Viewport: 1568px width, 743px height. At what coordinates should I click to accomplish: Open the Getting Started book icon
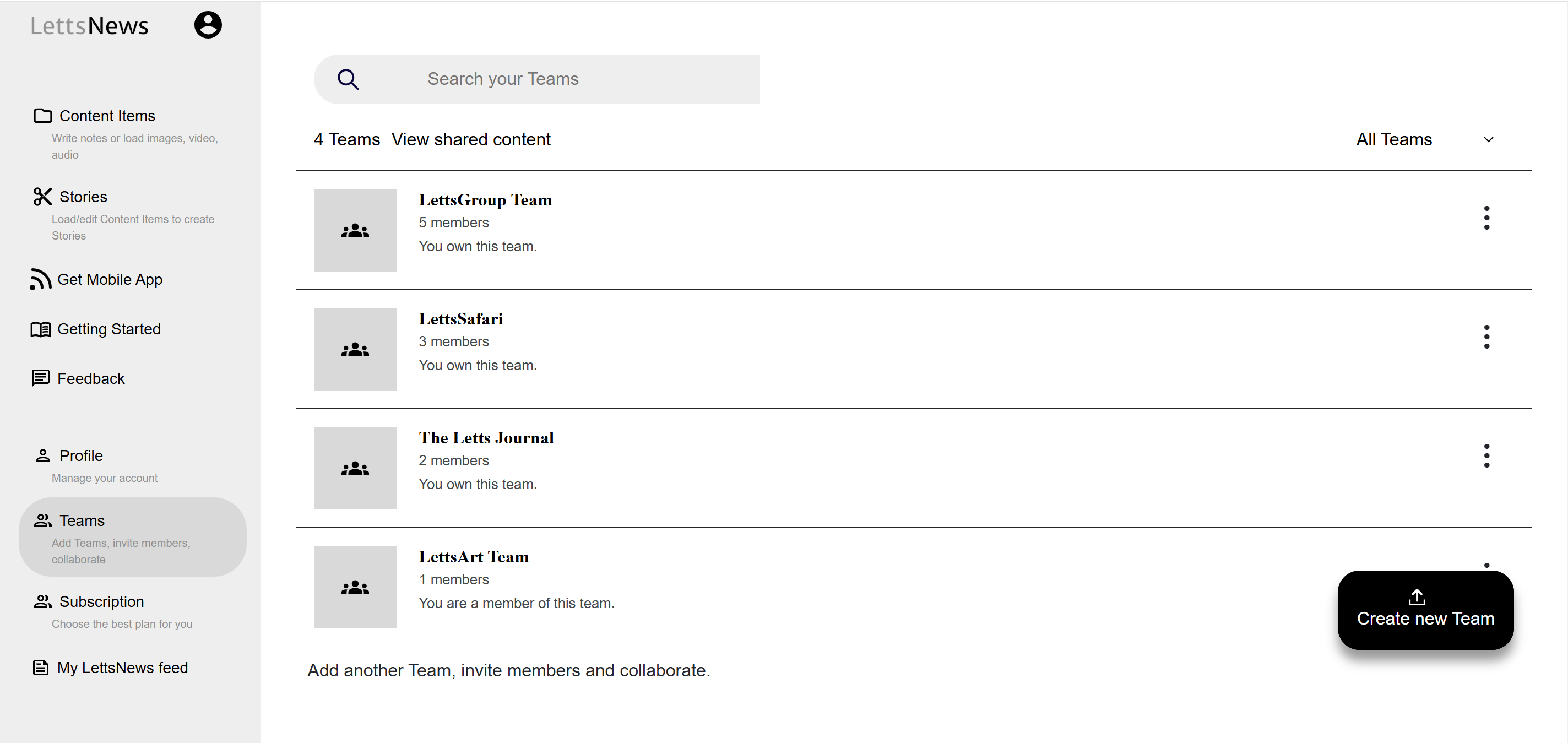coord(40,329)
